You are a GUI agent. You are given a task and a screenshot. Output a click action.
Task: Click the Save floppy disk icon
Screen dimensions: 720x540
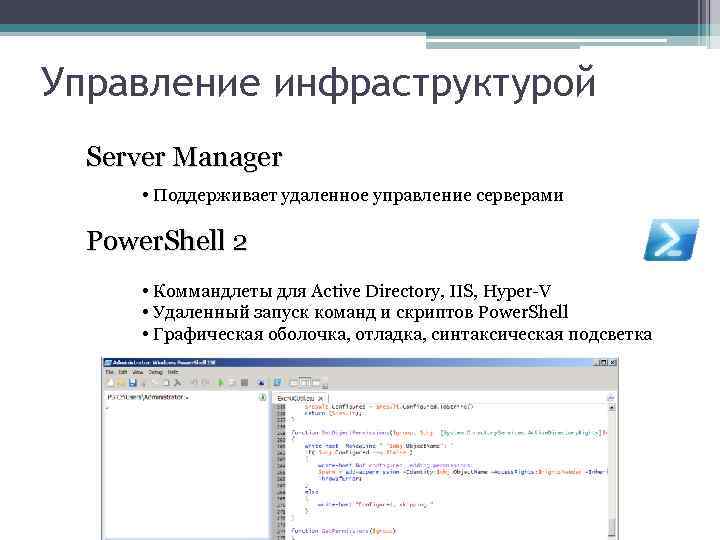click(x=132, y=382)
